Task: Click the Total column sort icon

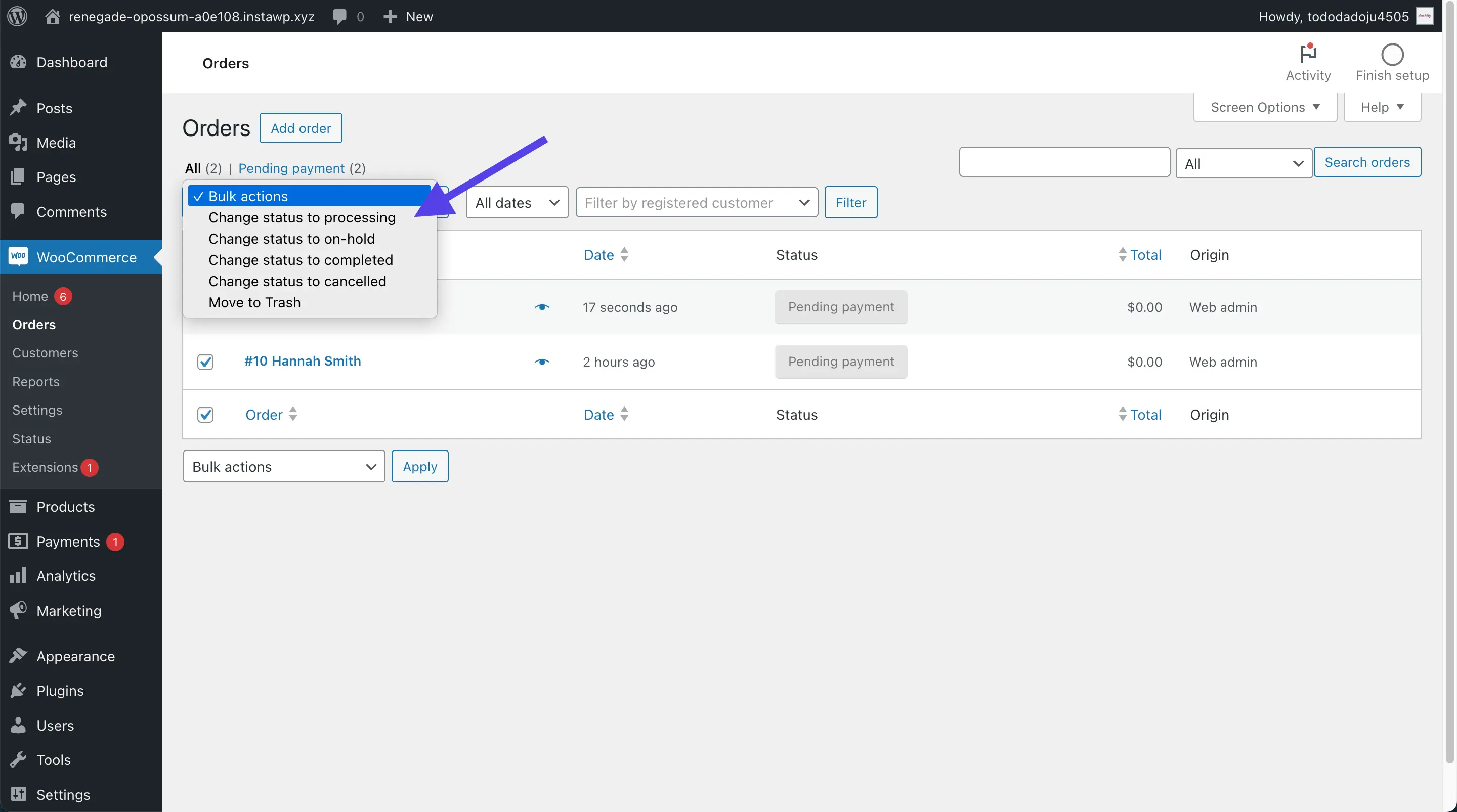Action: point(1121,254)
